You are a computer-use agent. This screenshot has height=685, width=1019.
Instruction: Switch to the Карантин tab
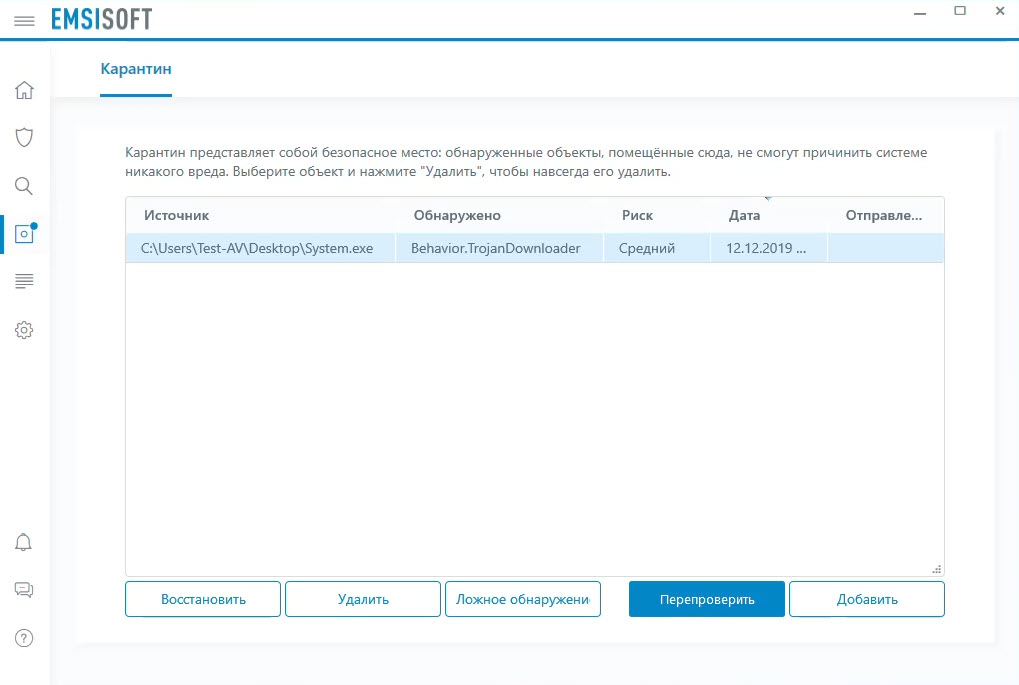[x=136, y=69]
